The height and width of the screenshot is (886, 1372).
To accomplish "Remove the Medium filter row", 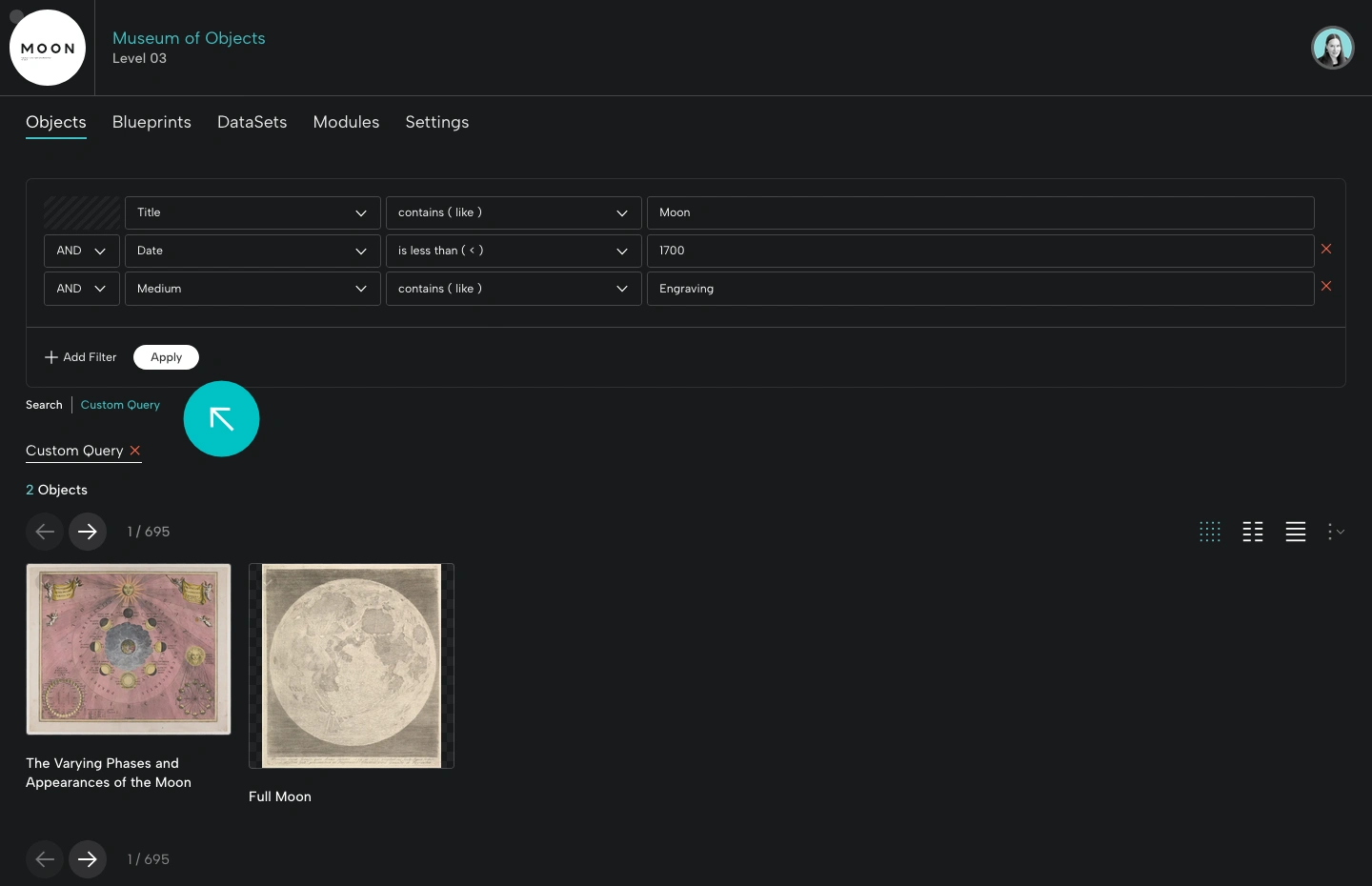I will 1325,287.
